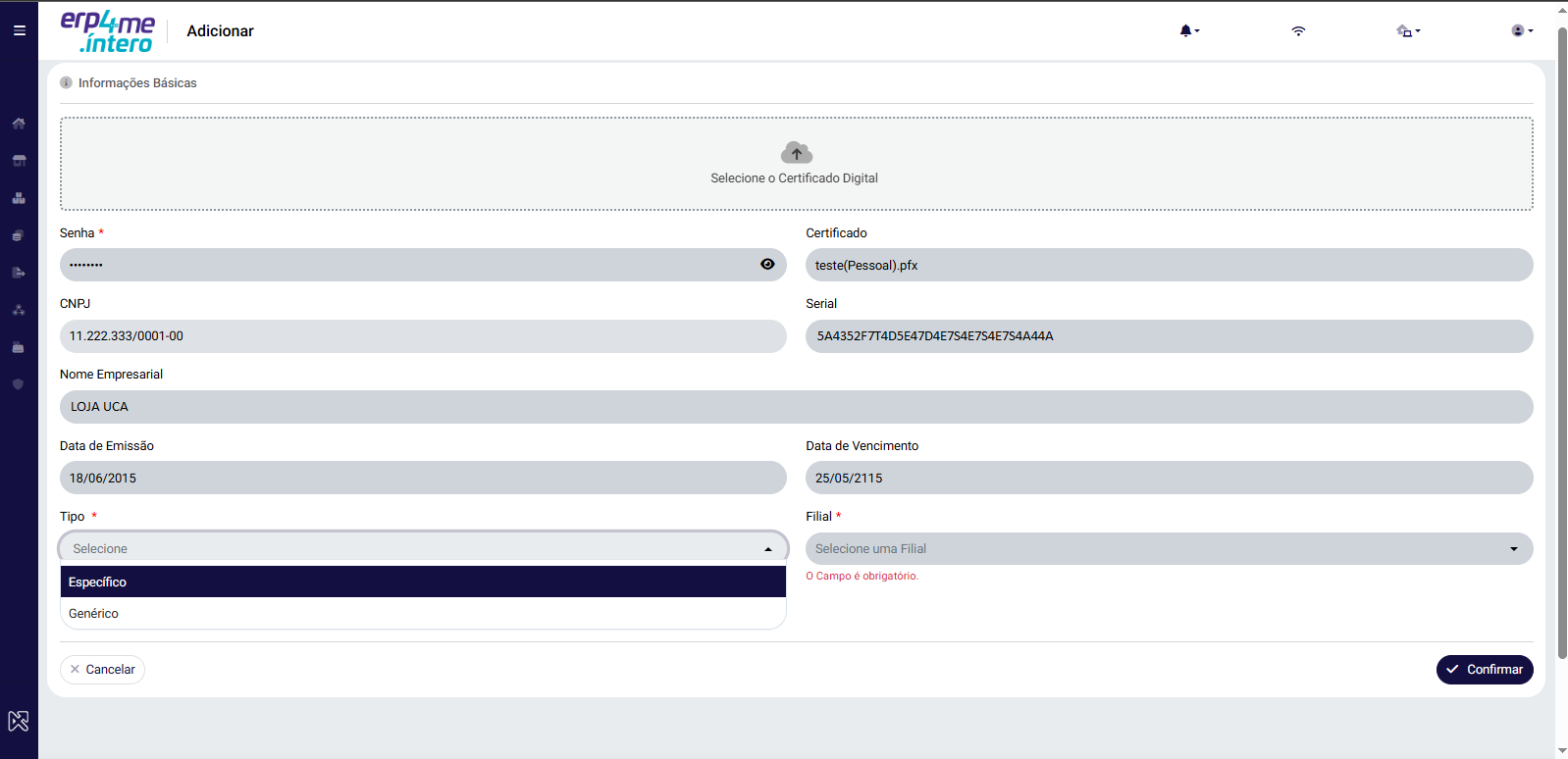Open the hamburger menu in the sidebar
The height and width of the screenshot is (759, 1568).
click(x=19, y=30)
